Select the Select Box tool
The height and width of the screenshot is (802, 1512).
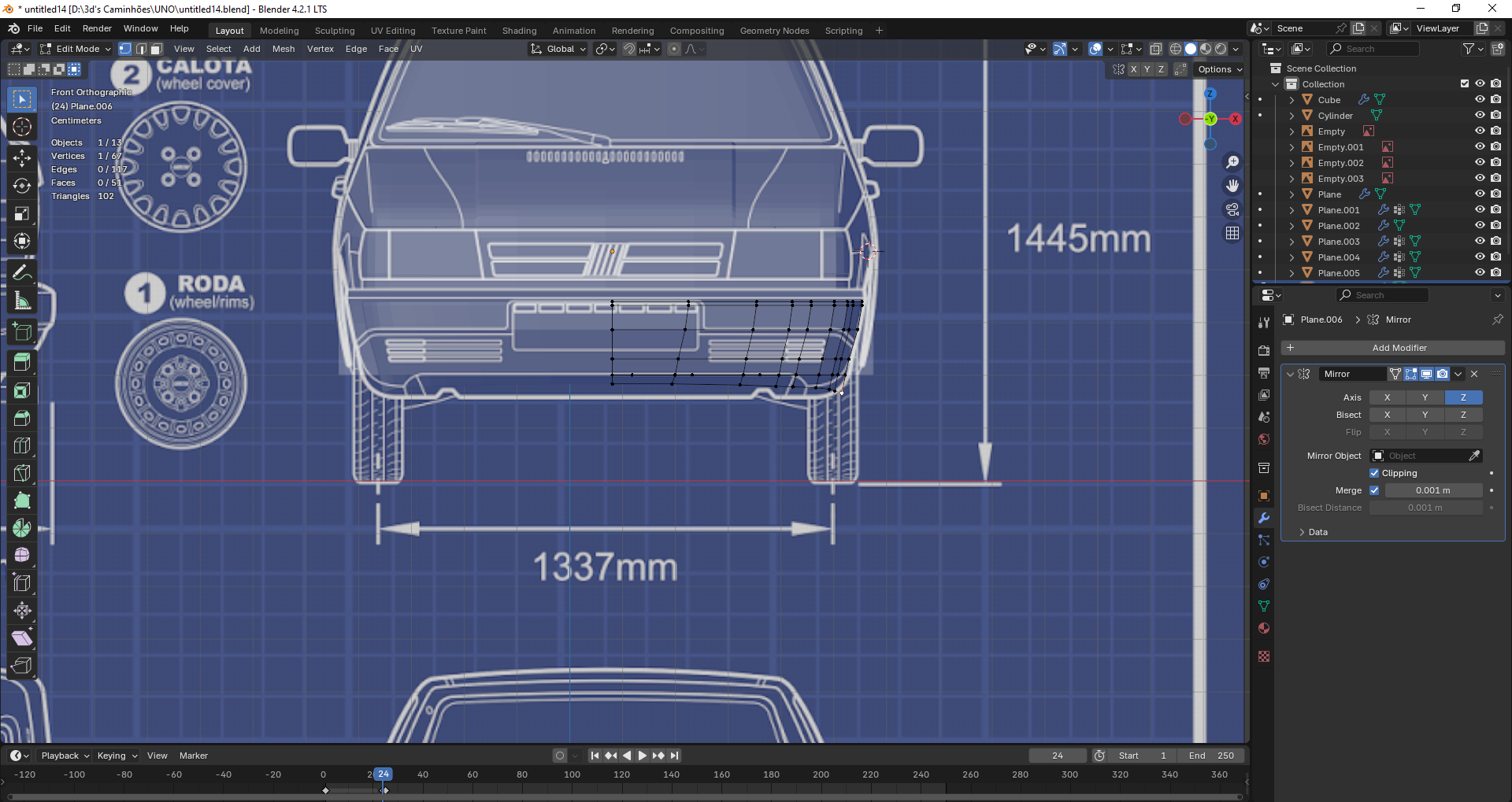click(x=22, y=99)
